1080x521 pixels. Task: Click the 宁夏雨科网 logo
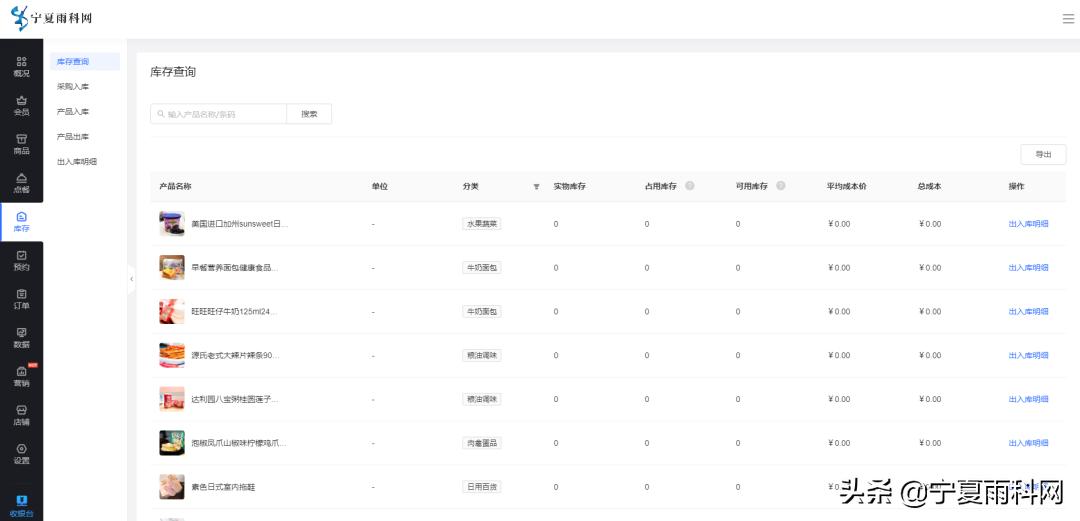[52, 18]
